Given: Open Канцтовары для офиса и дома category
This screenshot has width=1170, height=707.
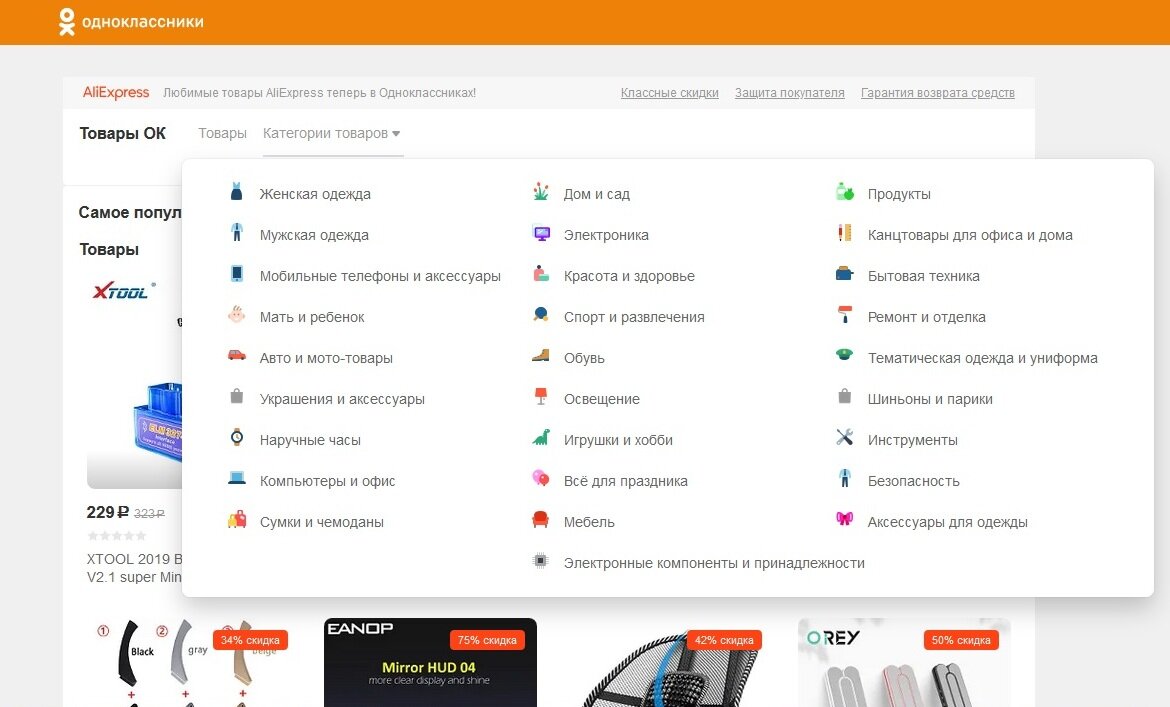Looking at the screenshot, I should (x=970, y=235).
